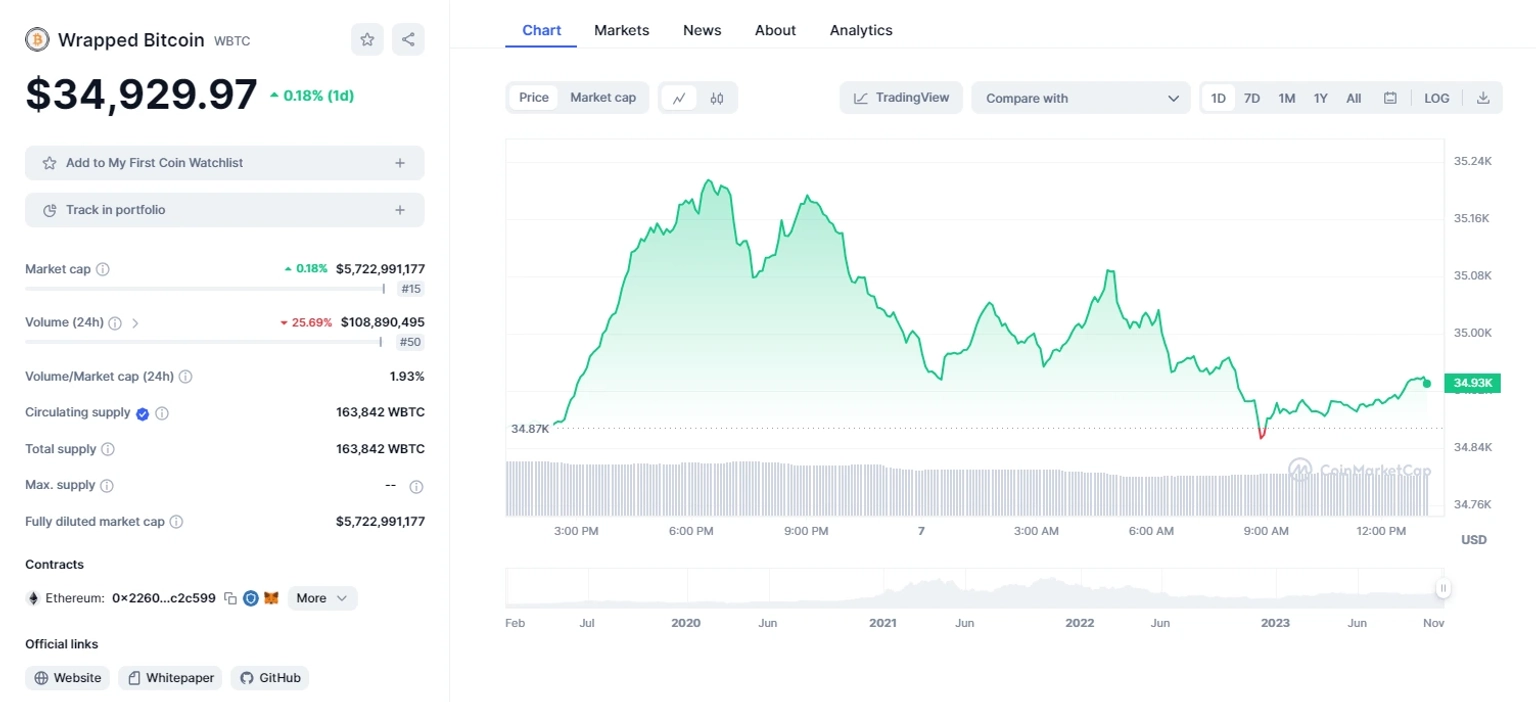Select the Market cap chart toggle
Viewport: 1536px width, 702px height.
(603, 97)
